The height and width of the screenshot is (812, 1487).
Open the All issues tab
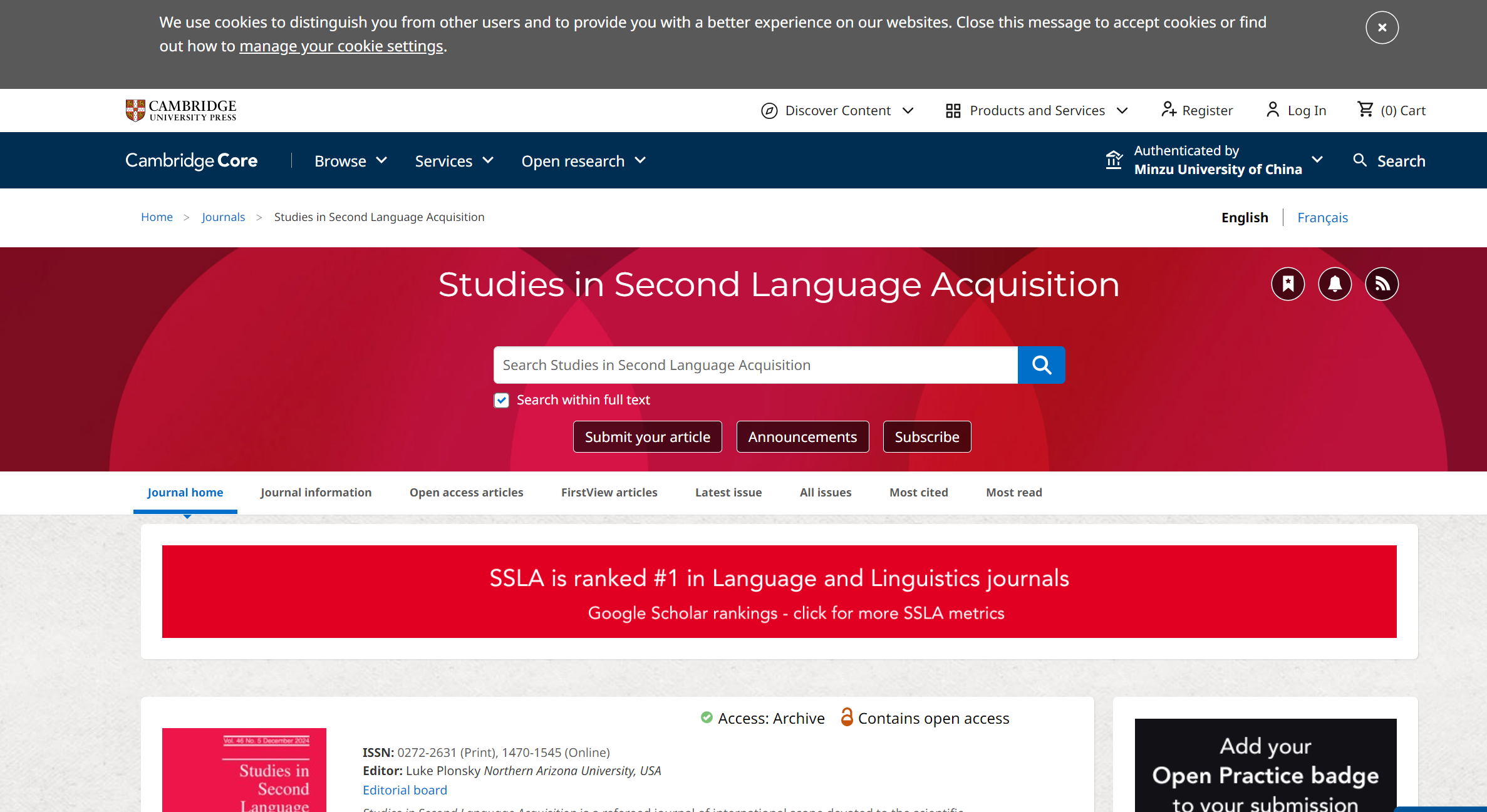[826, 493]
